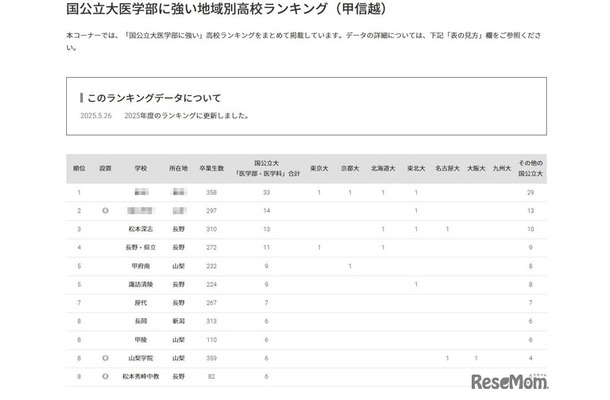Click school name 山梨学院
This screenshot has height=400, width=610.
tap(140, 358)
